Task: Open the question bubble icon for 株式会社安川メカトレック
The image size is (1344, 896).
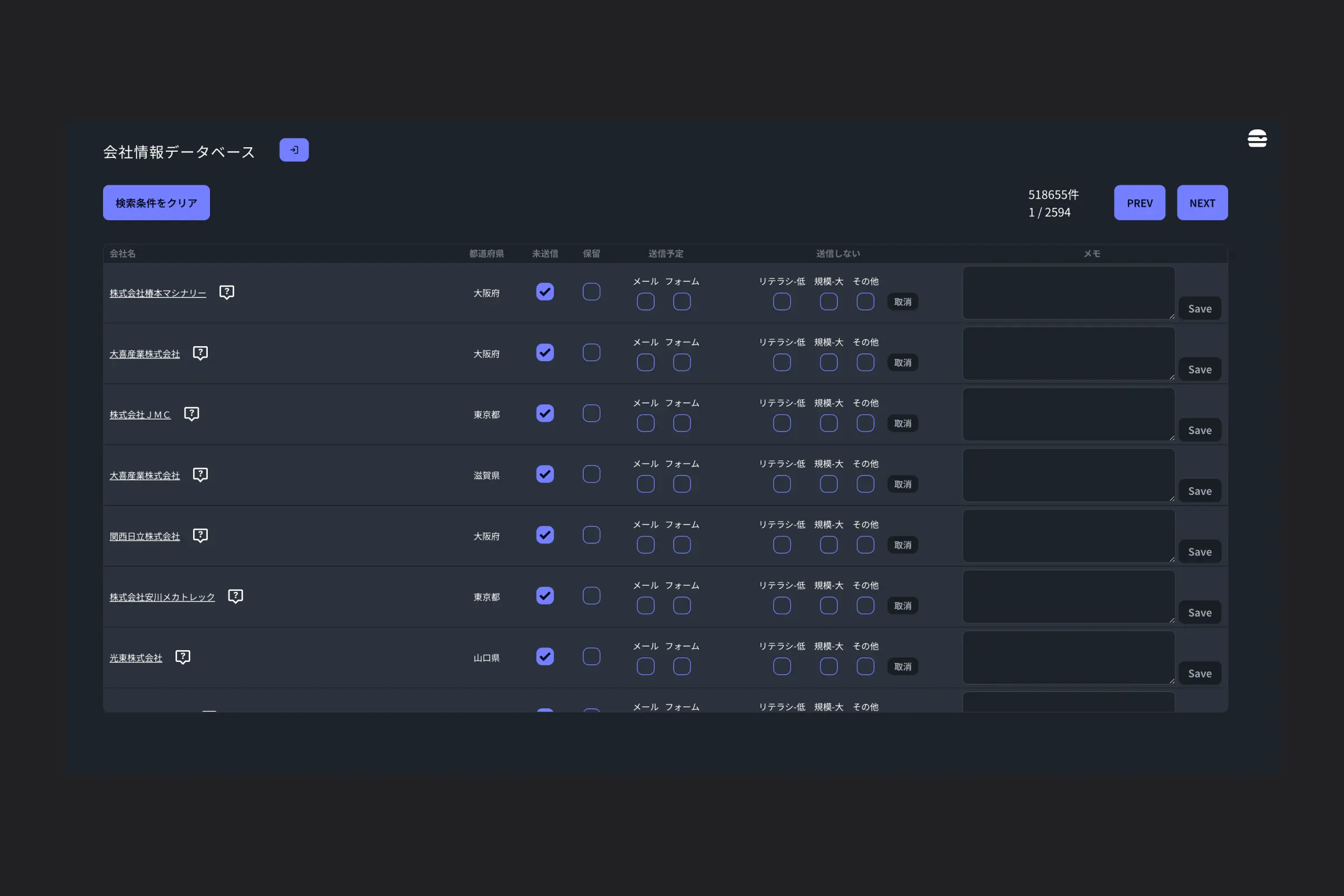Action: click(x=235, y=596)
